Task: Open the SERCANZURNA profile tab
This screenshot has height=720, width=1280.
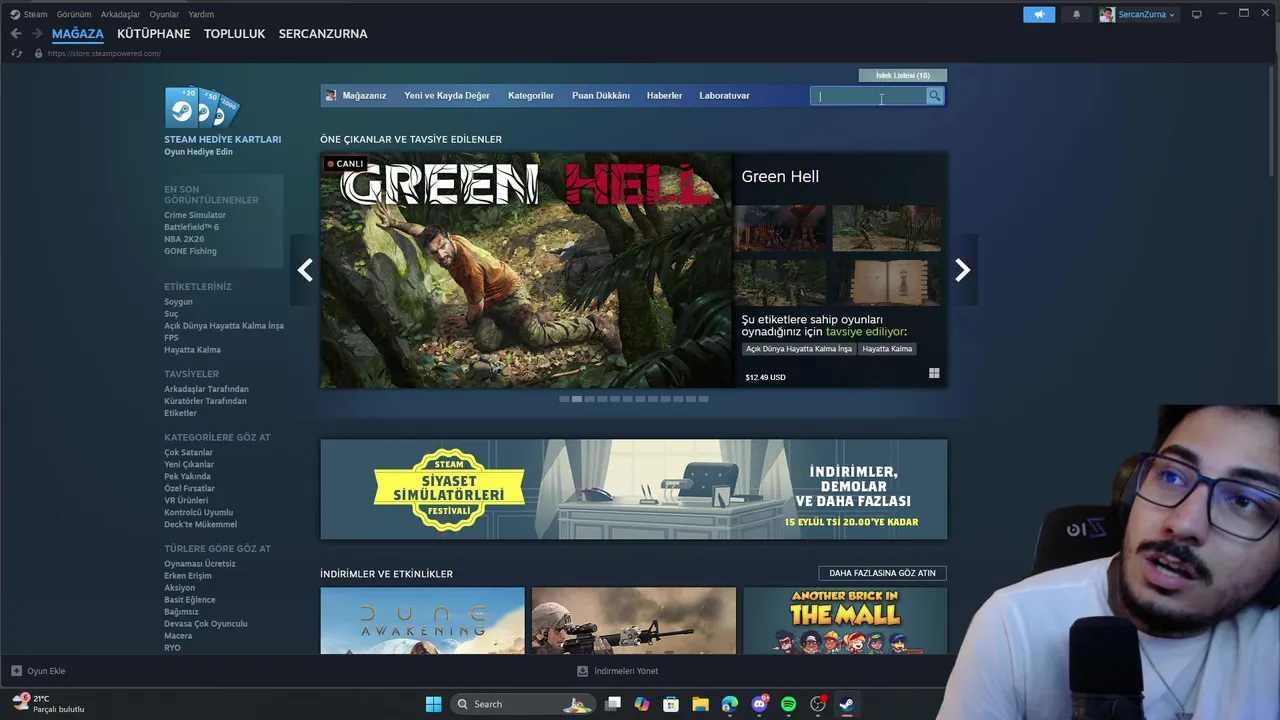Action: [x=323, y=33]
